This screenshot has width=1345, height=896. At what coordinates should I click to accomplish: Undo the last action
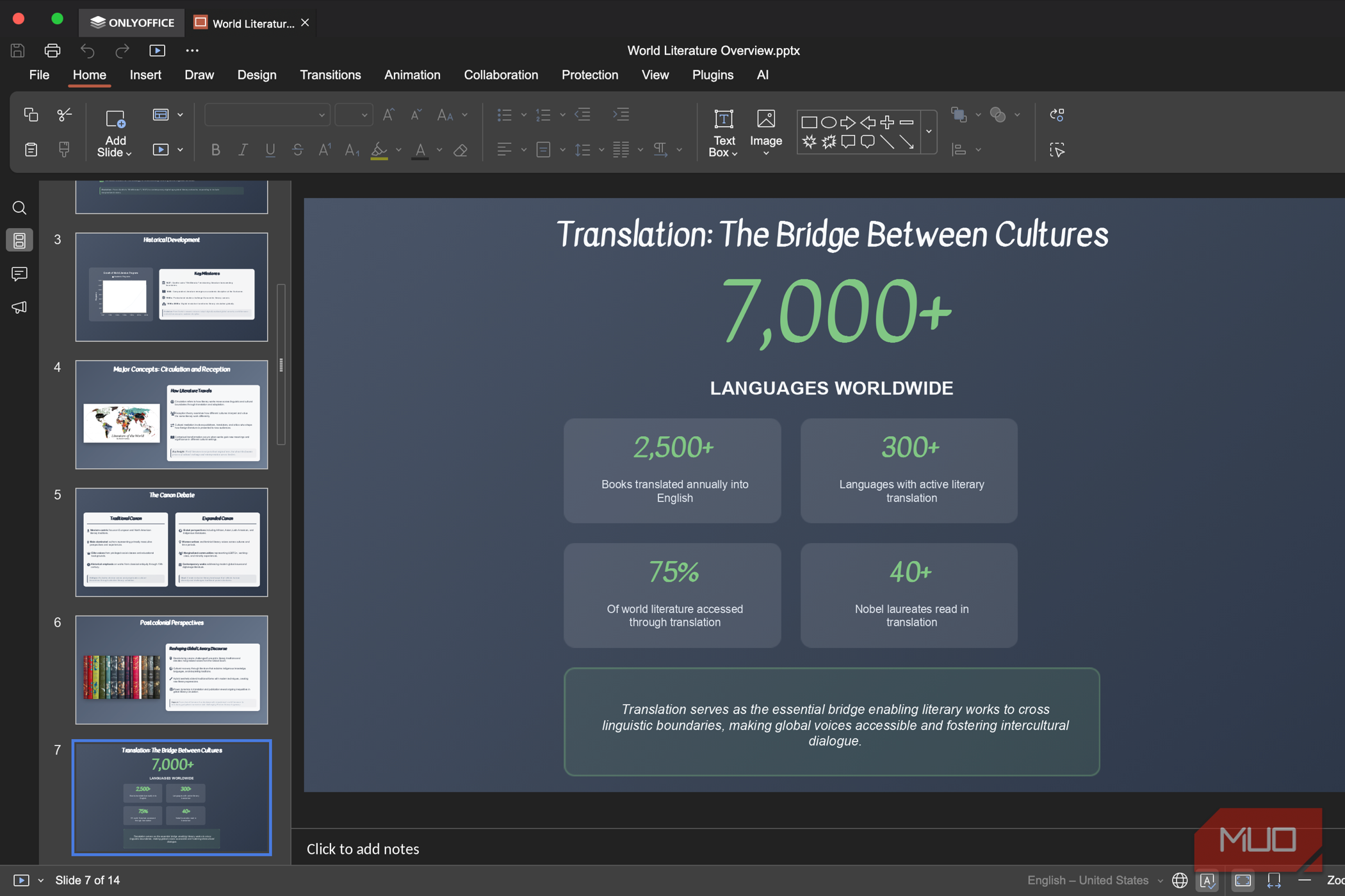(x=88, y=50)
